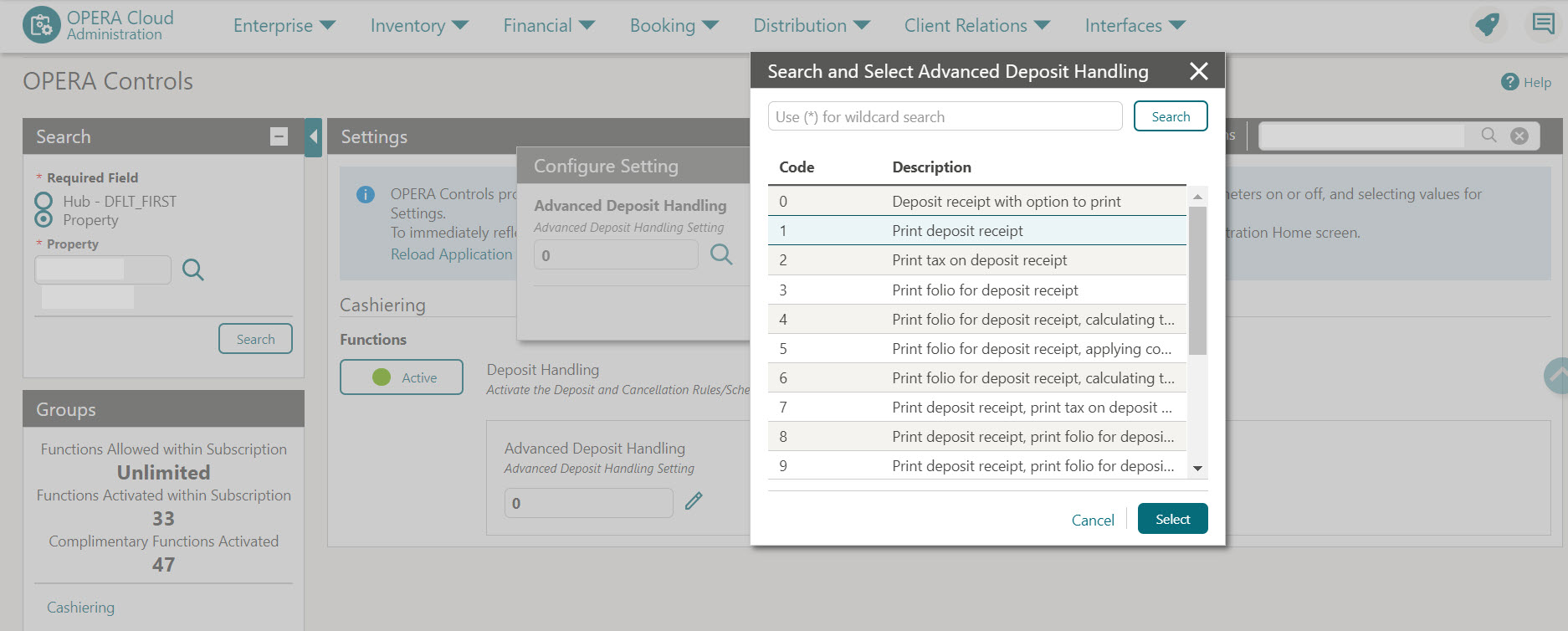Screen dimensions: 1568x631
Task: Click the Property search magnifier icon
Action: [192, 269]
